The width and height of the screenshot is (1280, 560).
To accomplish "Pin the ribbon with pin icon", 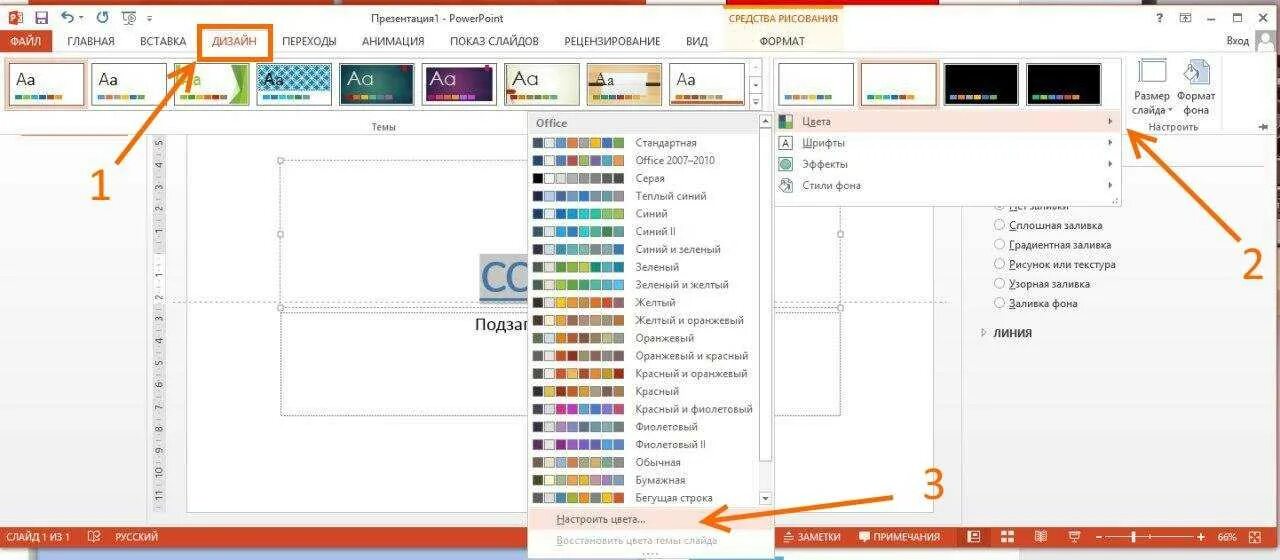I will (1263, 127).
